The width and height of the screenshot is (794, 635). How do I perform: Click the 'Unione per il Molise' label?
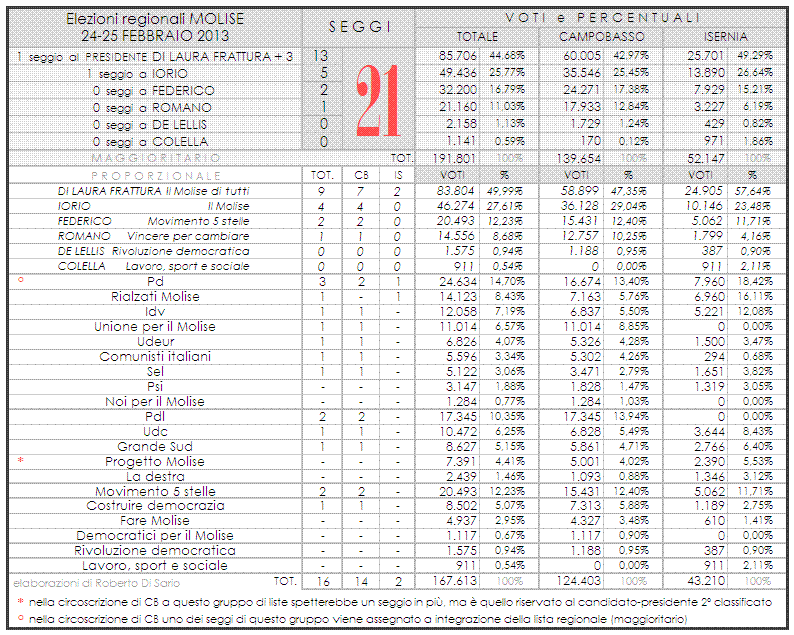pyautogui.click(x=155, y=327)
